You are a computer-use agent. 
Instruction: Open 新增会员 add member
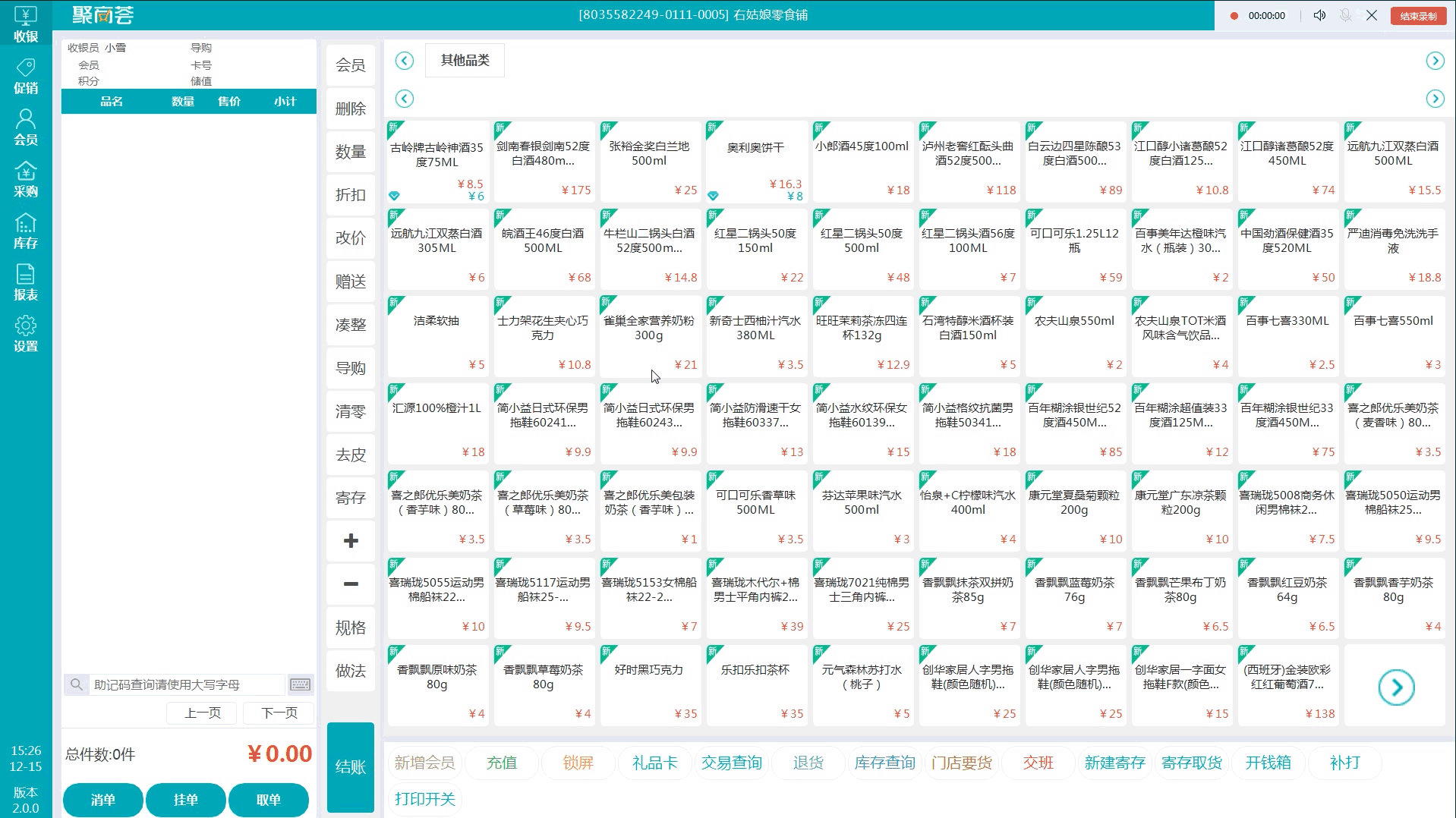pyautogui.click(x=424, y=763)
